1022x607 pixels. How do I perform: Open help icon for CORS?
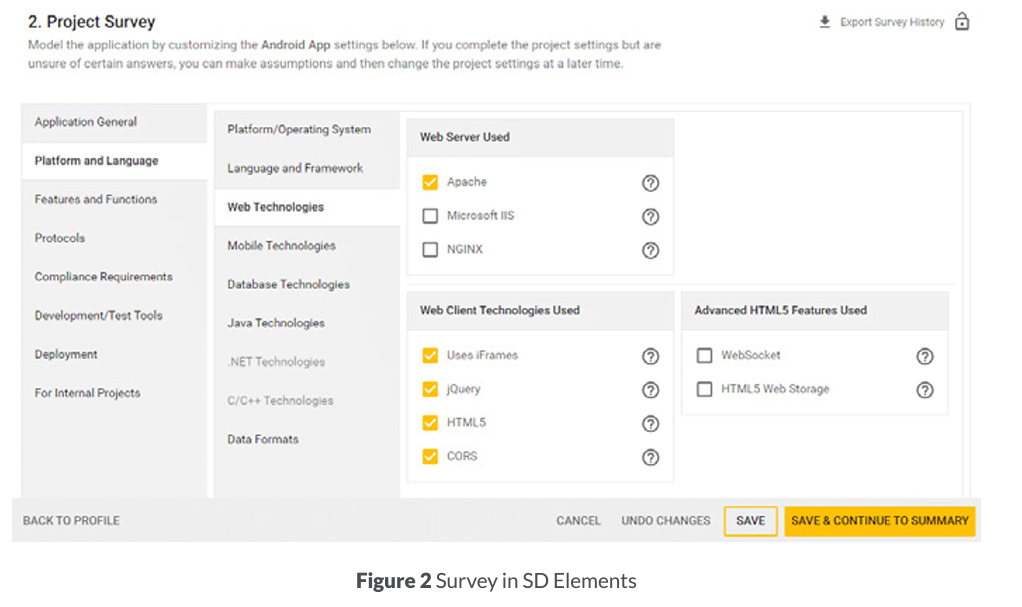click(650, 458)
